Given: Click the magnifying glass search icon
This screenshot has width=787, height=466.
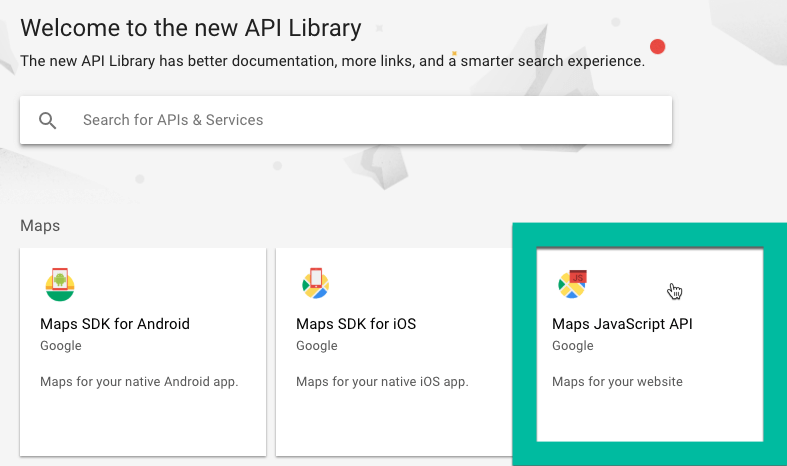Looking at the screenshot, I should (x=48, y=121).
